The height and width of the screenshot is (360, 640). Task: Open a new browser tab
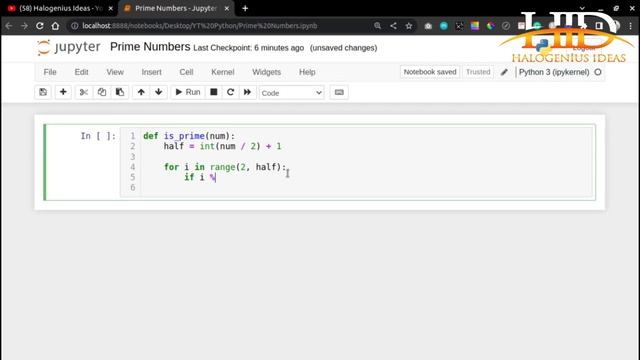[245, 8]
